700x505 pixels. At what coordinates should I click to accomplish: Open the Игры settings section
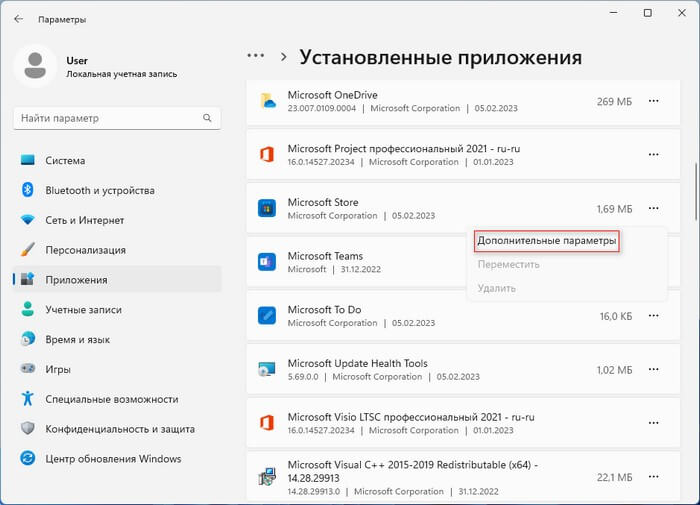117,369
